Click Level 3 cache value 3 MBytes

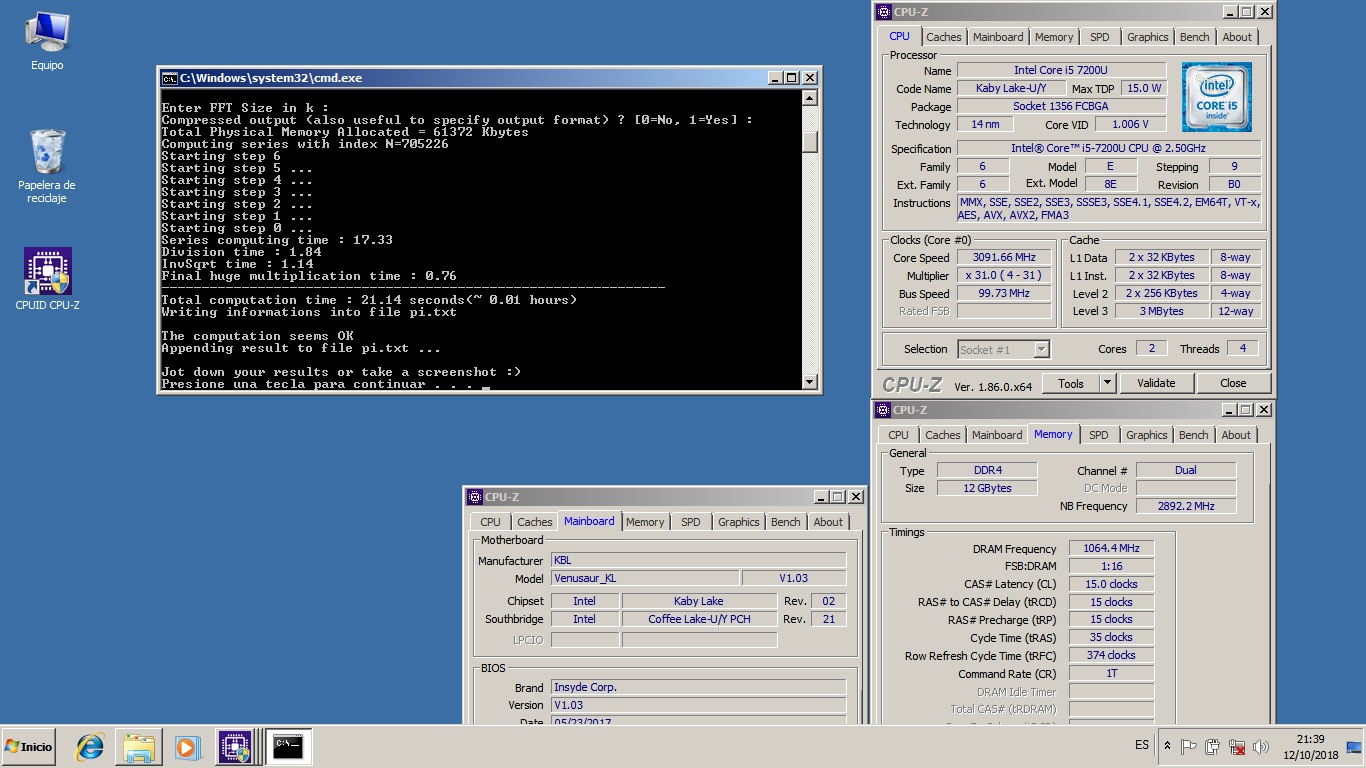coord(1162,311)
